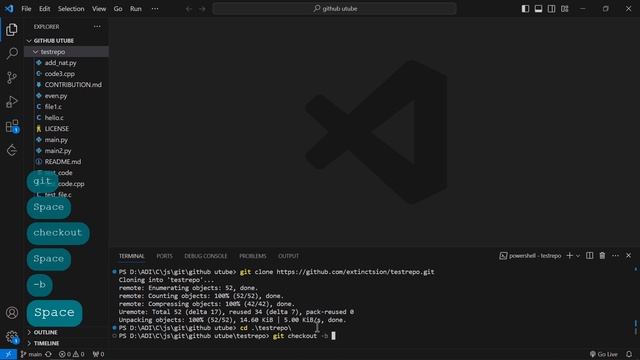Screen dimensions: 640x360
Task: Open the Source Control view
Action: coord(12,78)
